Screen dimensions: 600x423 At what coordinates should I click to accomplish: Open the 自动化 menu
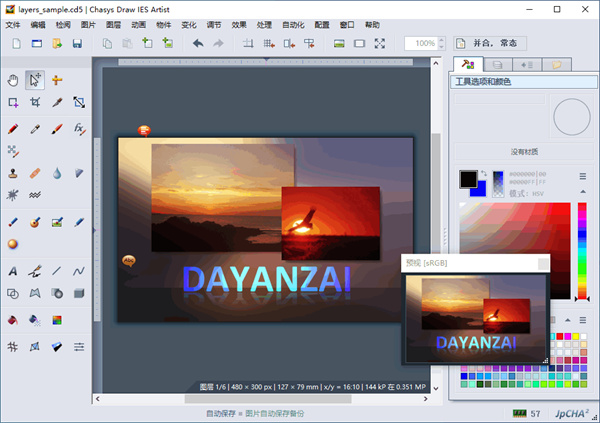293,25
